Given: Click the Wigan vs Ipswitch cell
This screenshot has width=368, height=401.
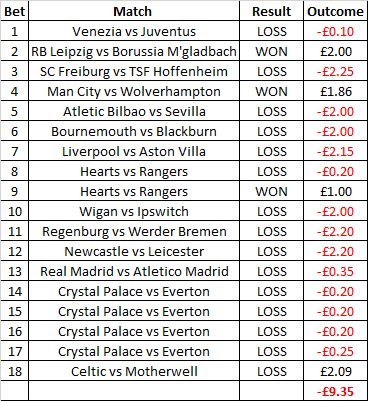Looking at the screenshot, I should tap(134, 211).
